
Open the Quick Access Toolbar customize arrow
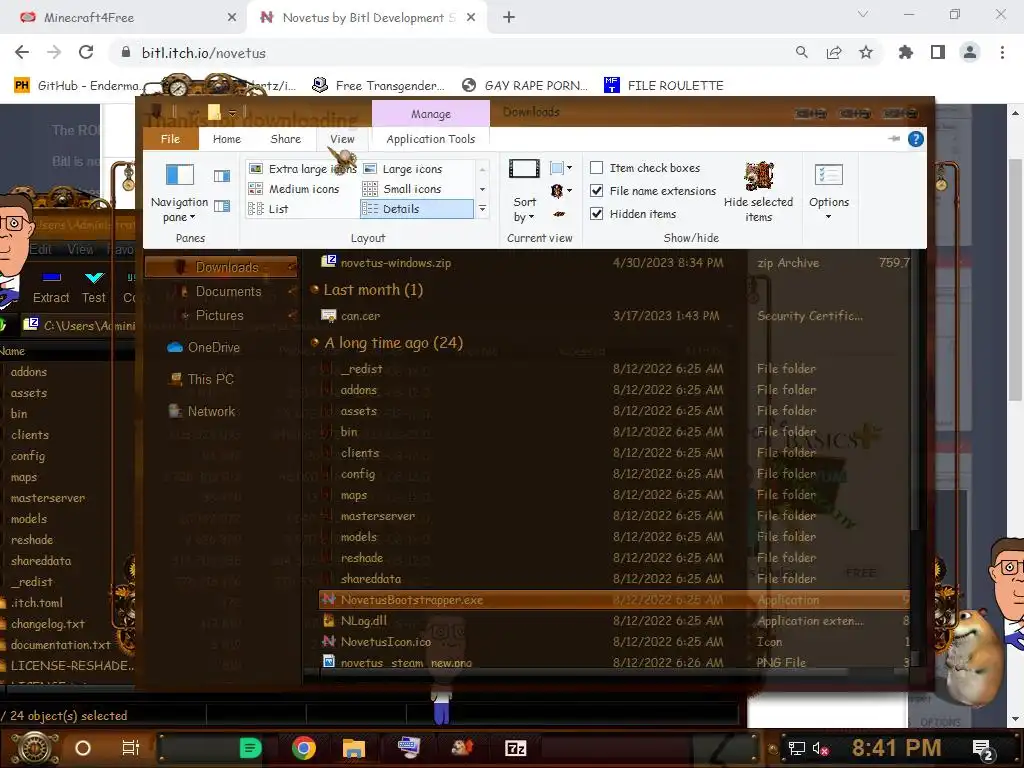tap(232, 113)
